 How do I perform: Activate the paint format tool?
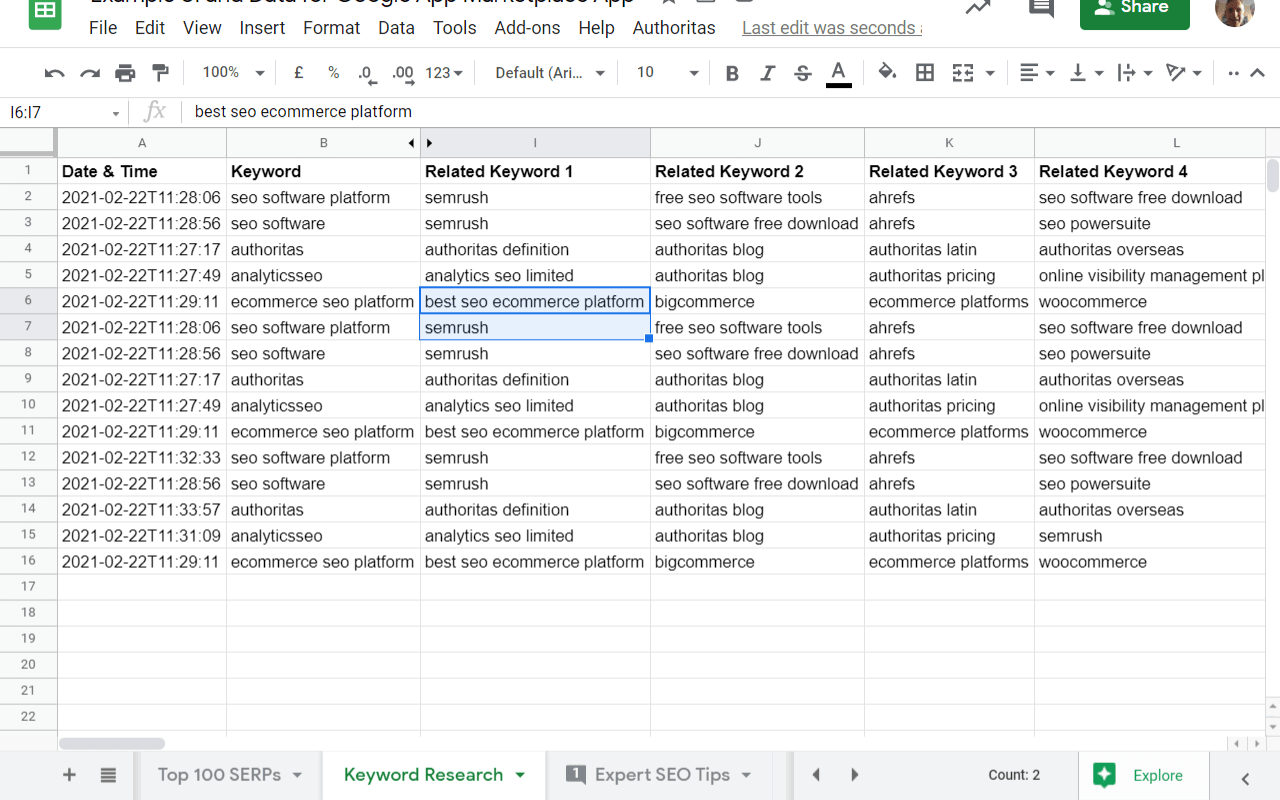click(160, 73)
